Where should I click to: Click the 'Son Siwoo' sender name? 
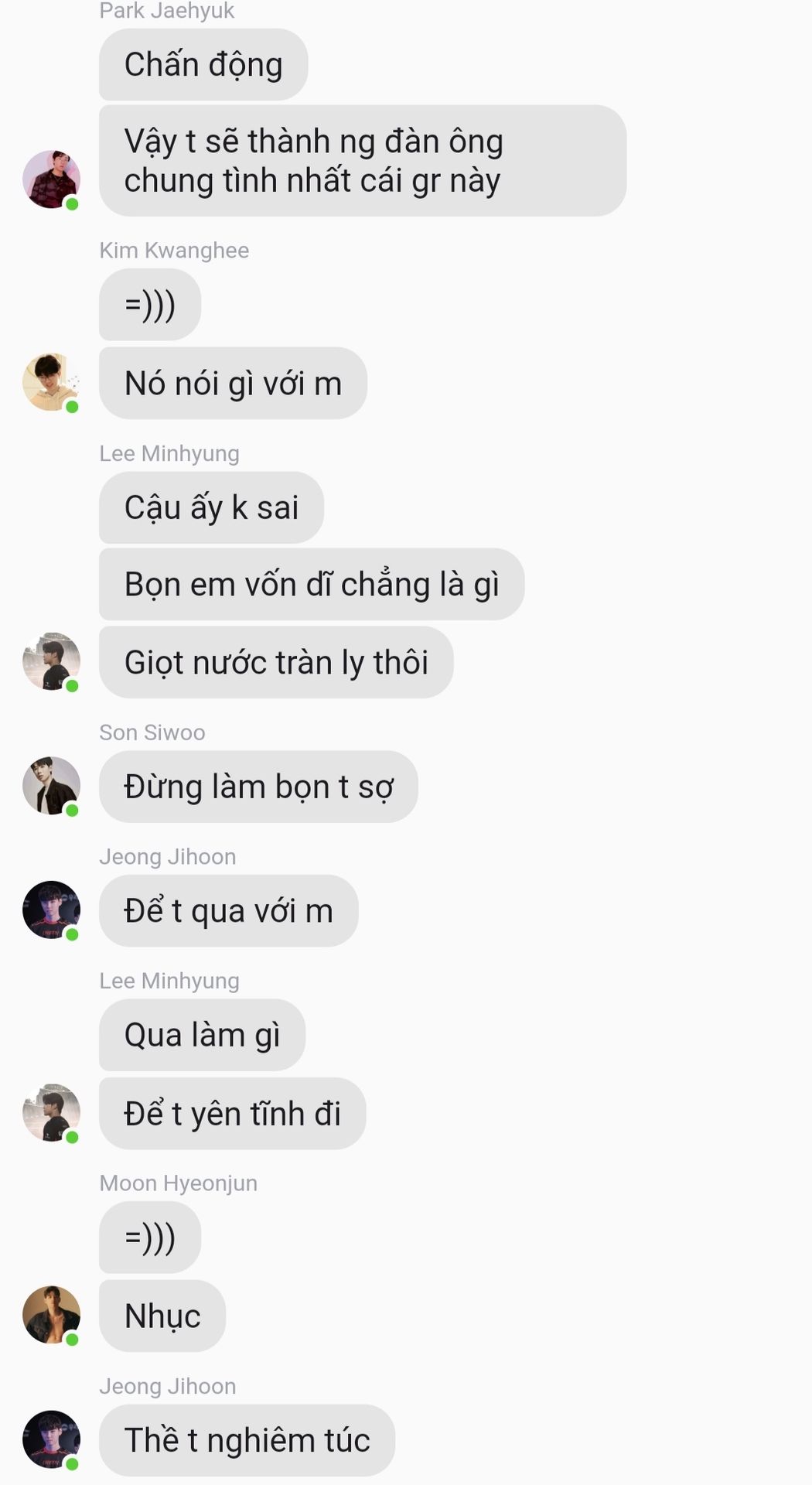tap(152, 732)
